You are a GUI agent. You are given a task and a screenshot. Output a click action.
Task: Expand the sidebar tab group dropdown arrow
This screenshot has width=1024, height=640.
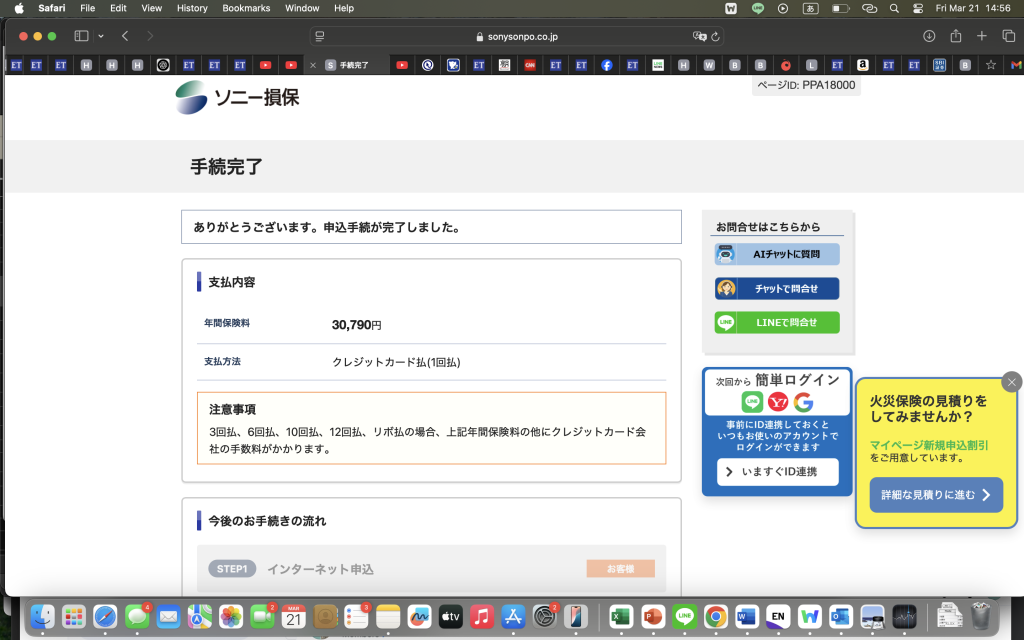click(101, 36)
